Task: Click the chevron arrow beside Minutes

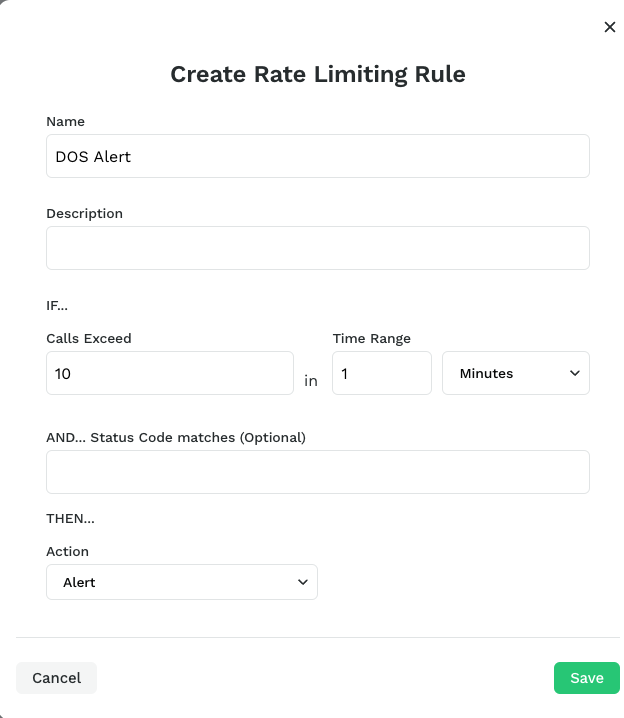Action: [575, 373]
